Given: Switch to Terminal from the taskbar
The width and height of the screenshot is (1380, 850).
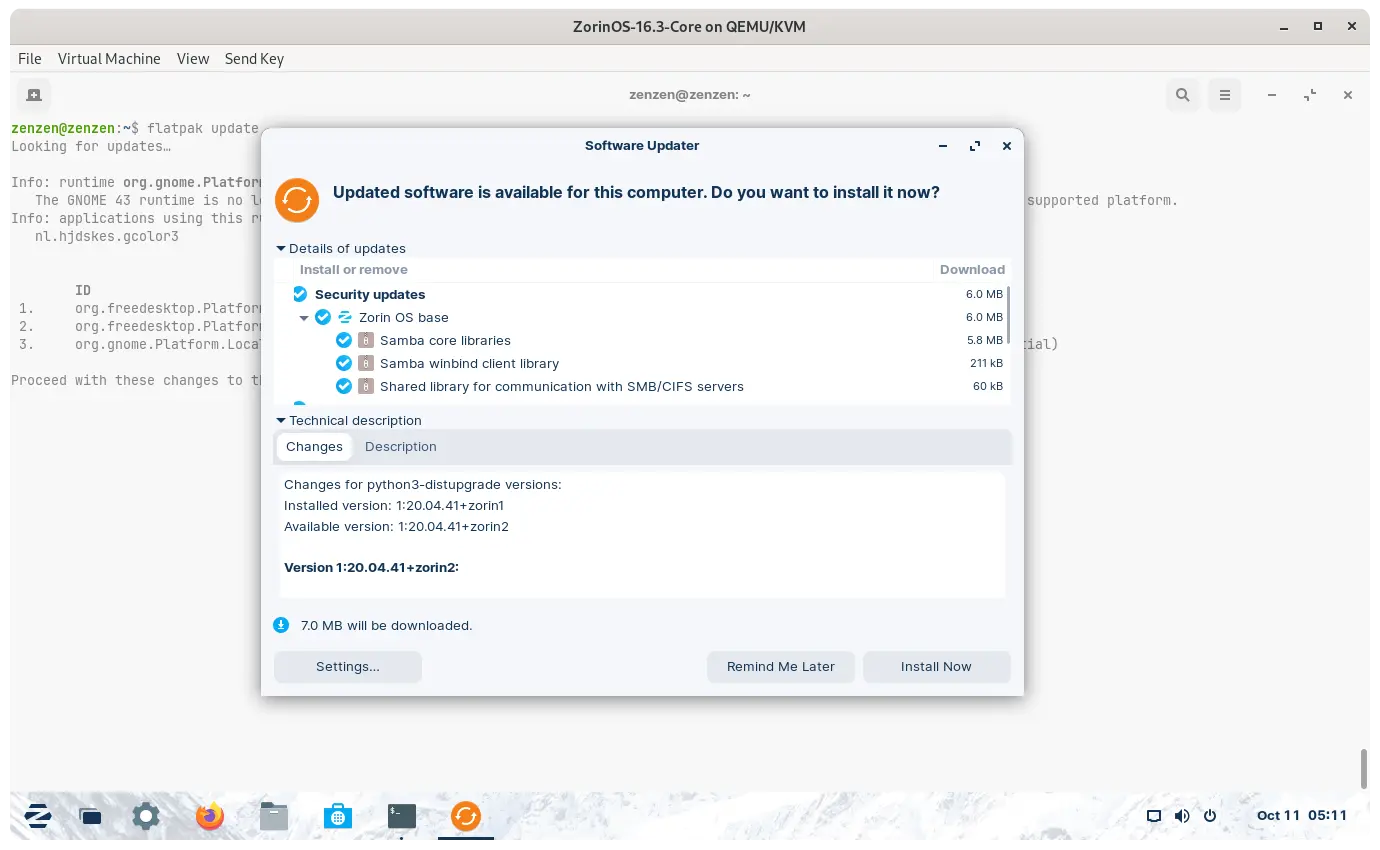Looking at the screenshot, I should coord(402,816).
